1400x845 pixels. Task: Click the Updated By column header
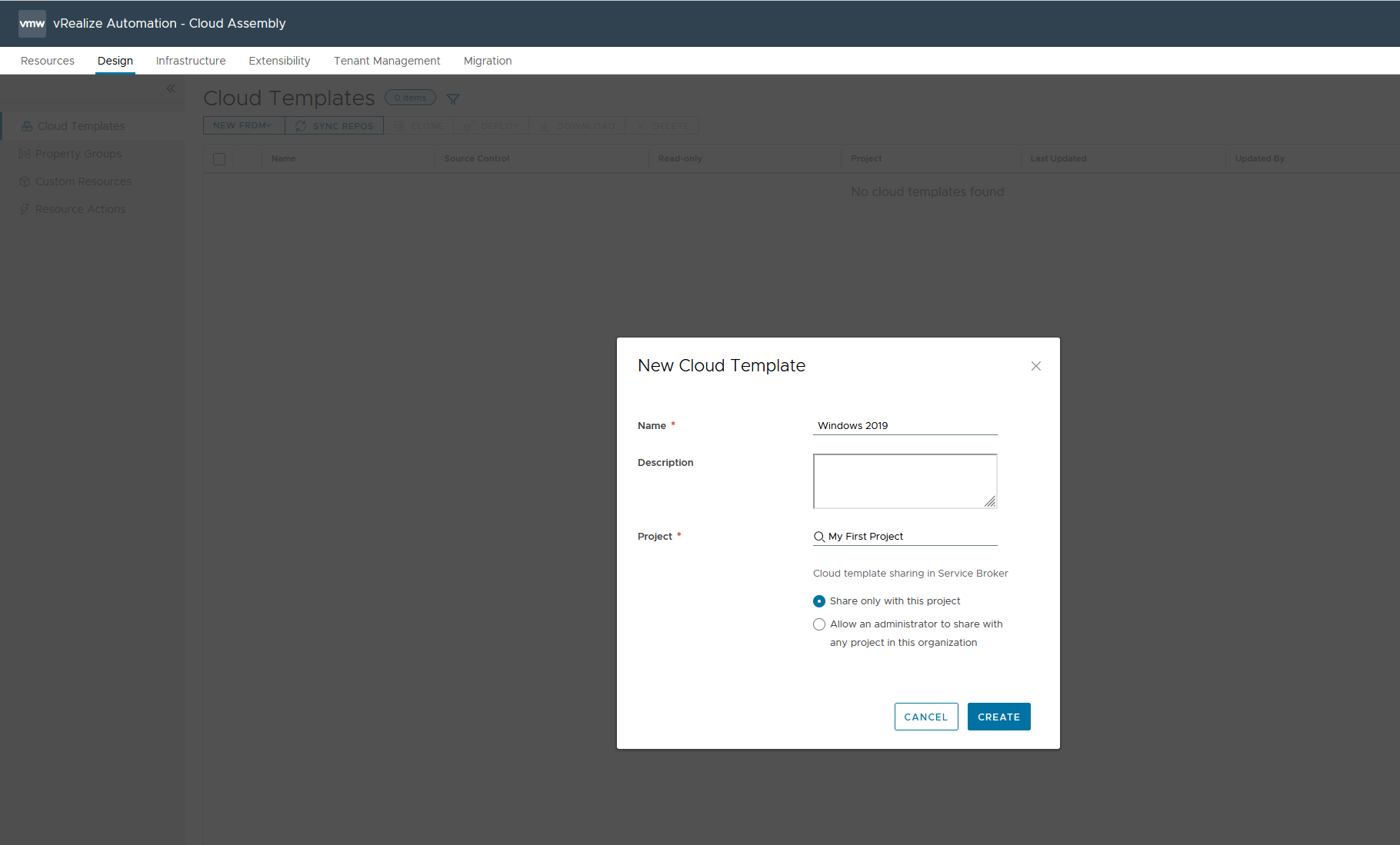coord(1259,158)
